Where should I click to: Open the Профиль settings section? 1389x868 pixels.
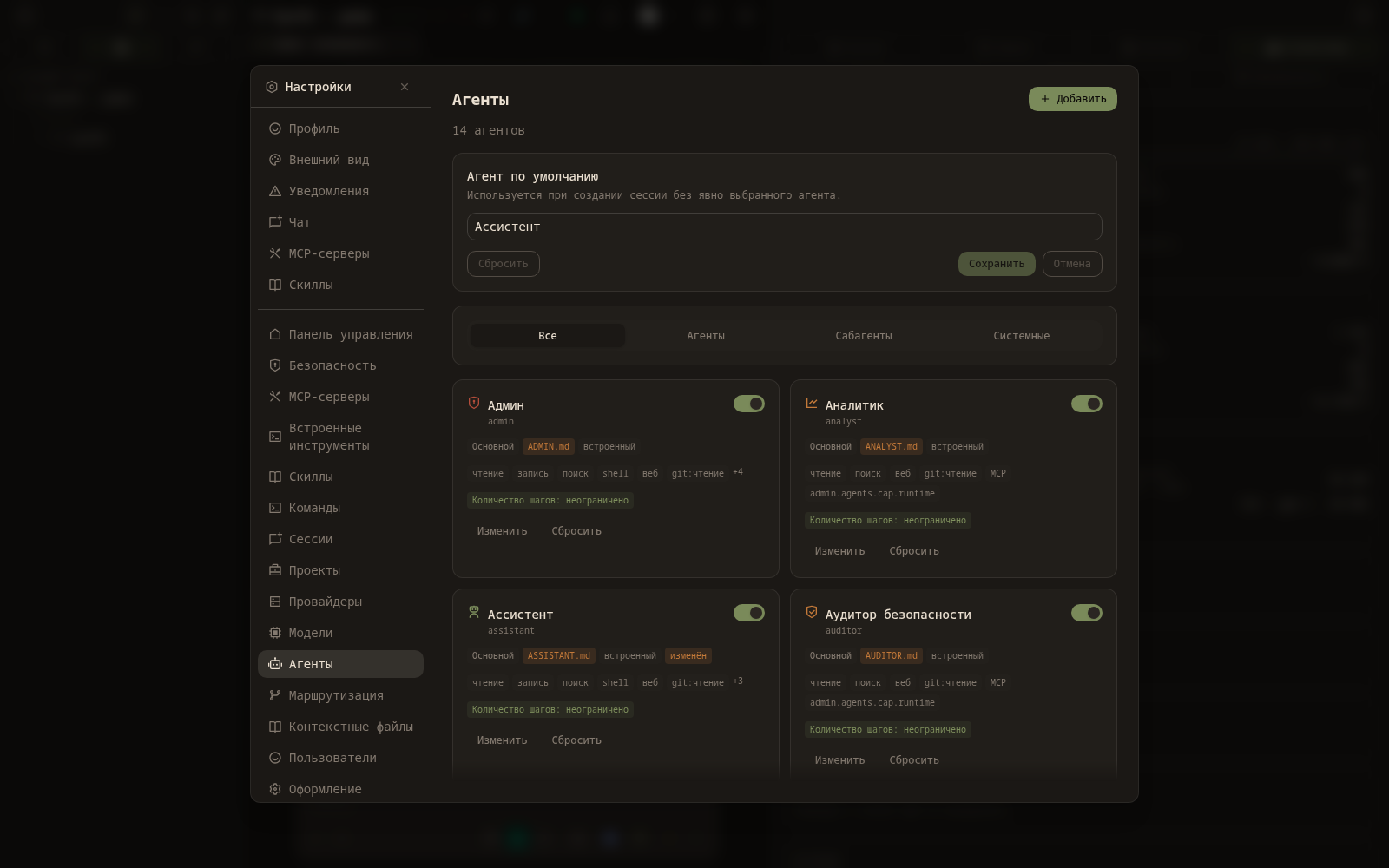pyautogui.click(x=340, y=128)
